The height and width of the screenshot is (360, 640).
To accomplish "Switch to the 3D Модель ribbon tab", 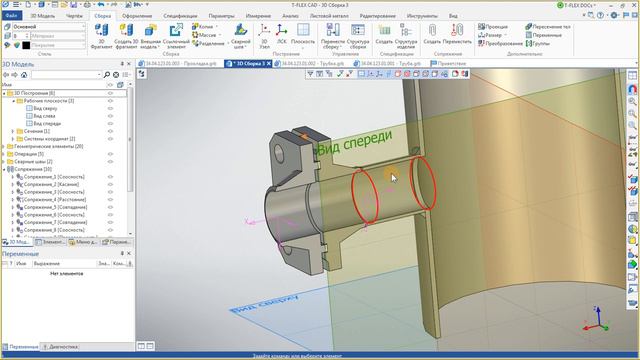I will 42,16.
